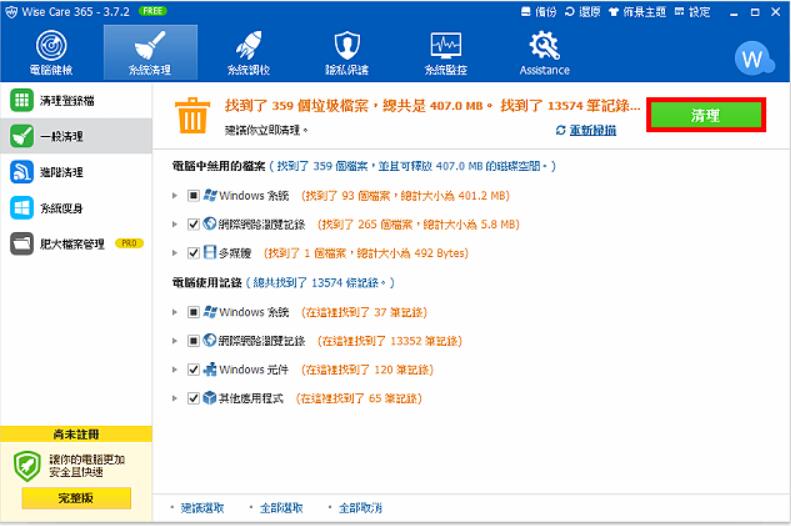The image size is (791, 526).
Task: Open 設定 settings in title bar
Action: 692,12
